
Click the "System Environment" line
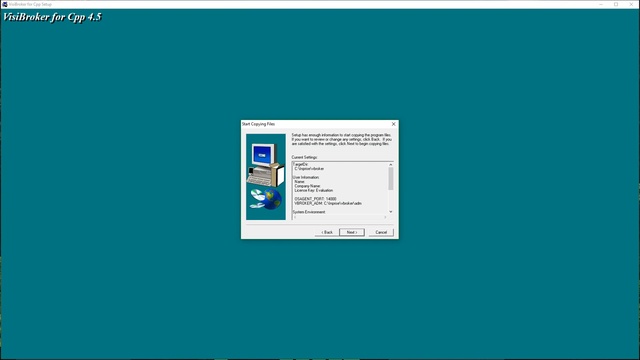click(309, 212)
